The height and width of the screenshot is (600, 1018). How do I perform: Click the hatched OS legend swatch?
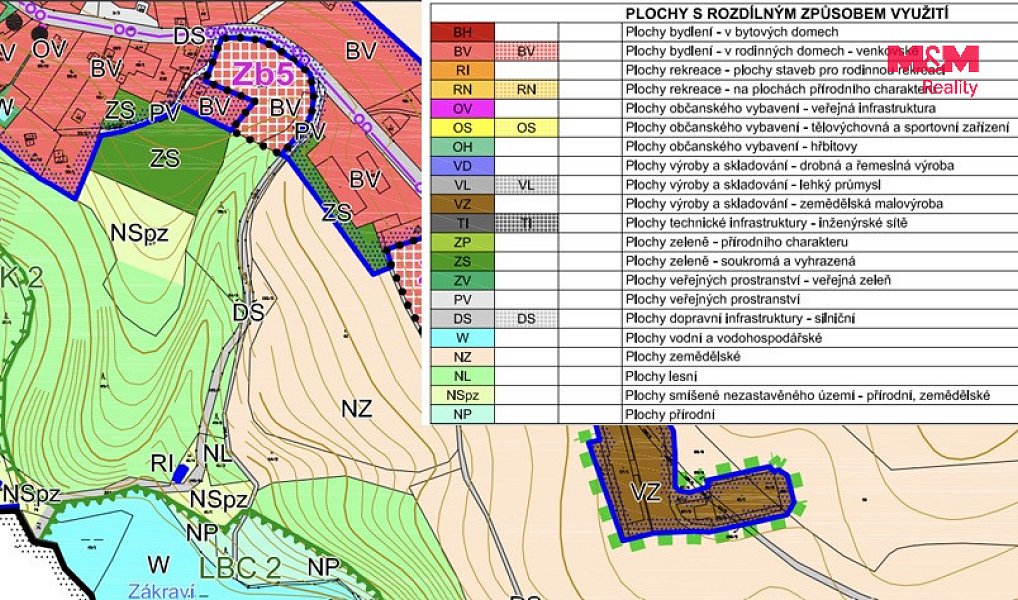pos(526,127)
